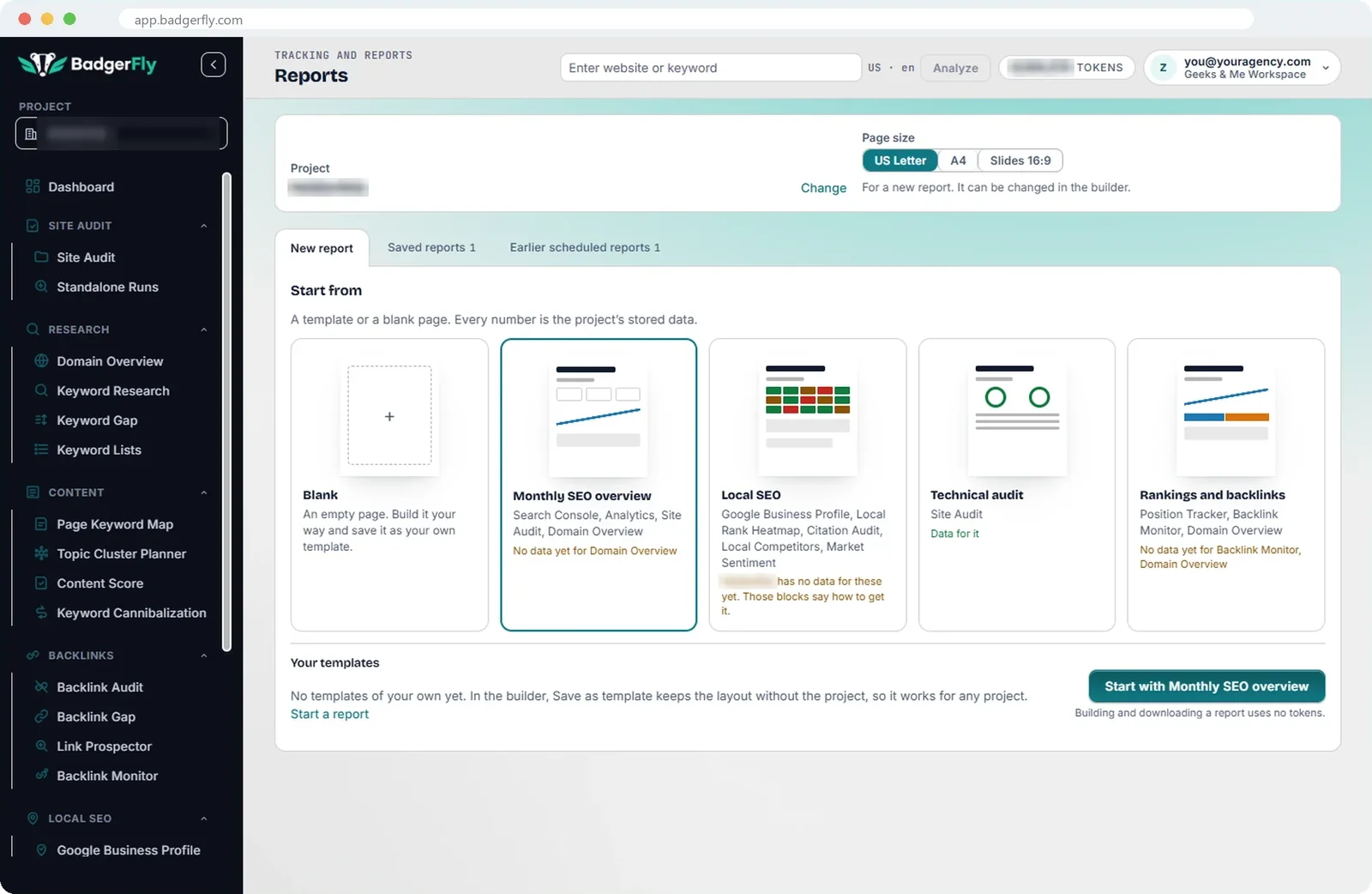This screenshot has width=1372, height=894.
Task: Choose the Blank template card
Action: point(389,485)
